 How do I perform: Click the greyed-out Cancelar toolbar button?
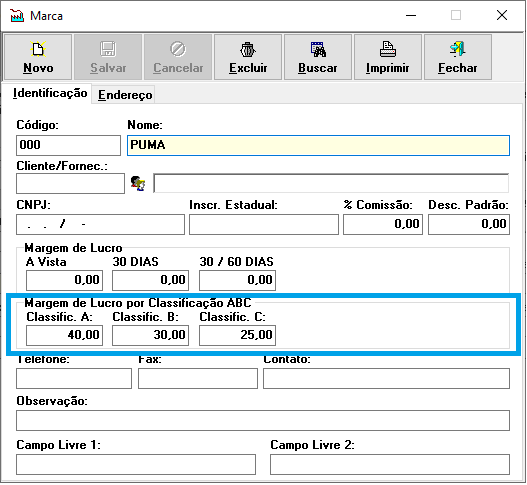click(x=178, y=57)
